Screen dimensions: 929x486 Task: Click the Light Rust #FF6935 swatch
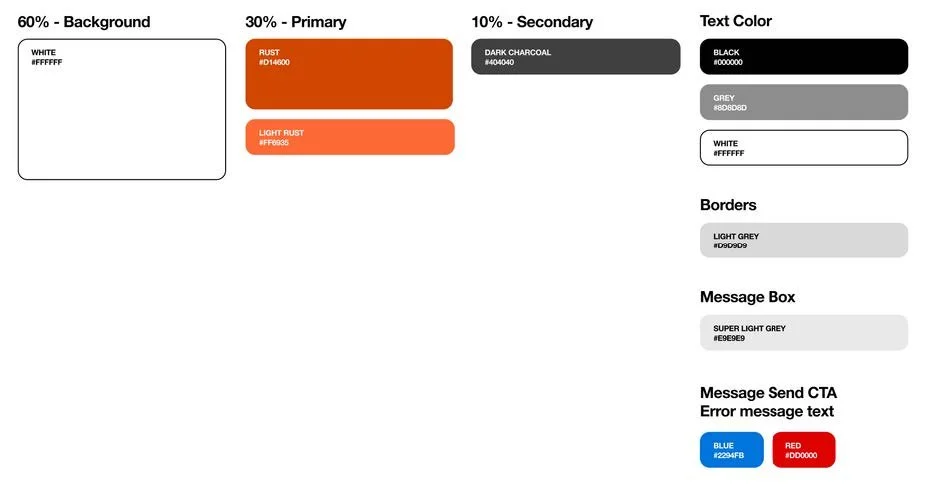click(350, 137)
